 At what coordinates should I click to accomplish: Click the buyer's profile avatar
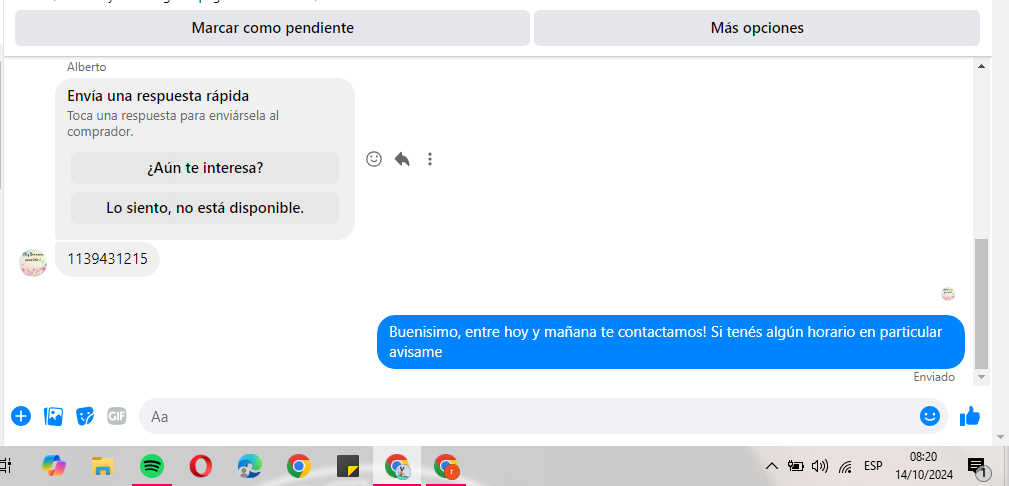(33, 263)
